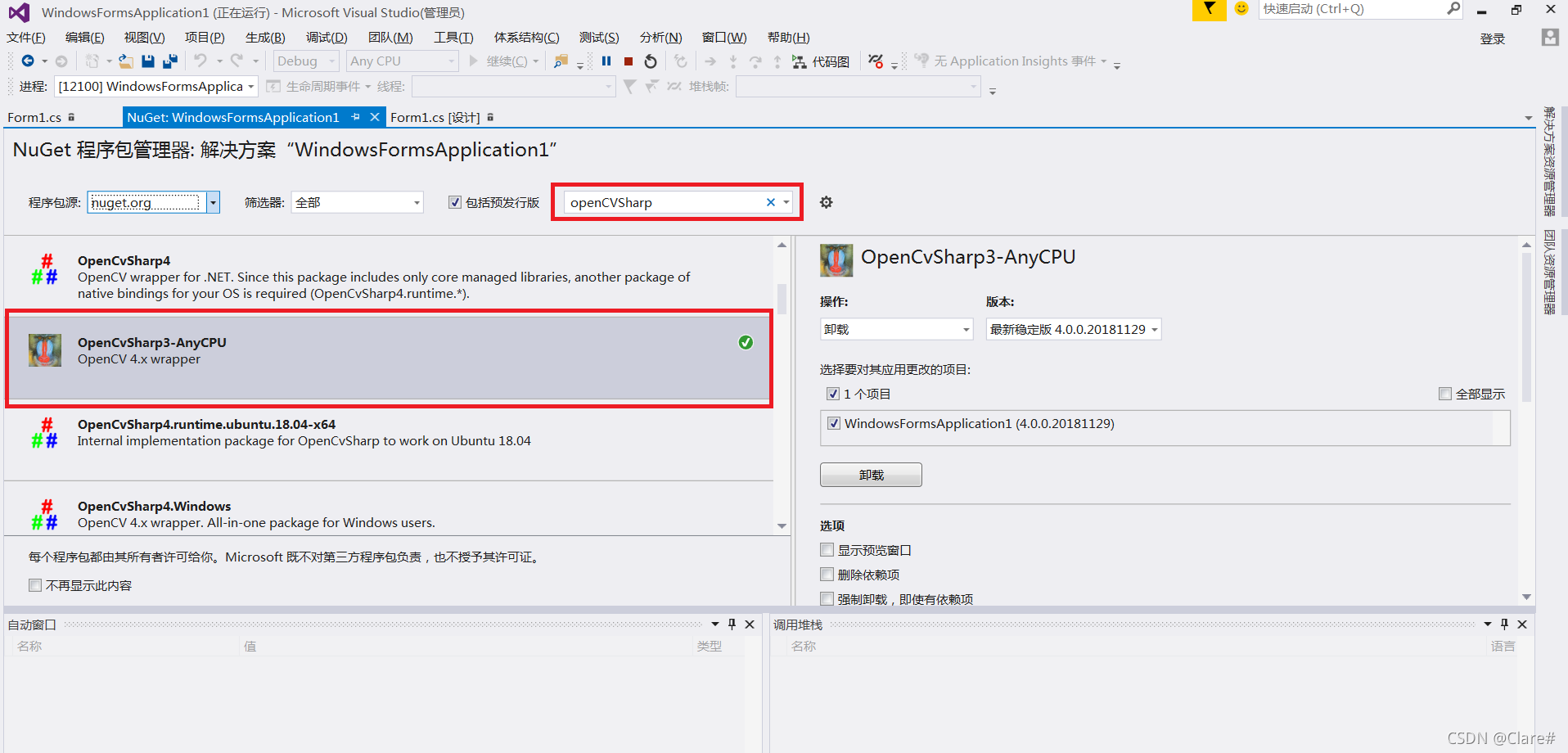The height and width of the screenshot is (753, 1568).
Task: Click the thread filter funnel icon
Action: coord(629,86)
